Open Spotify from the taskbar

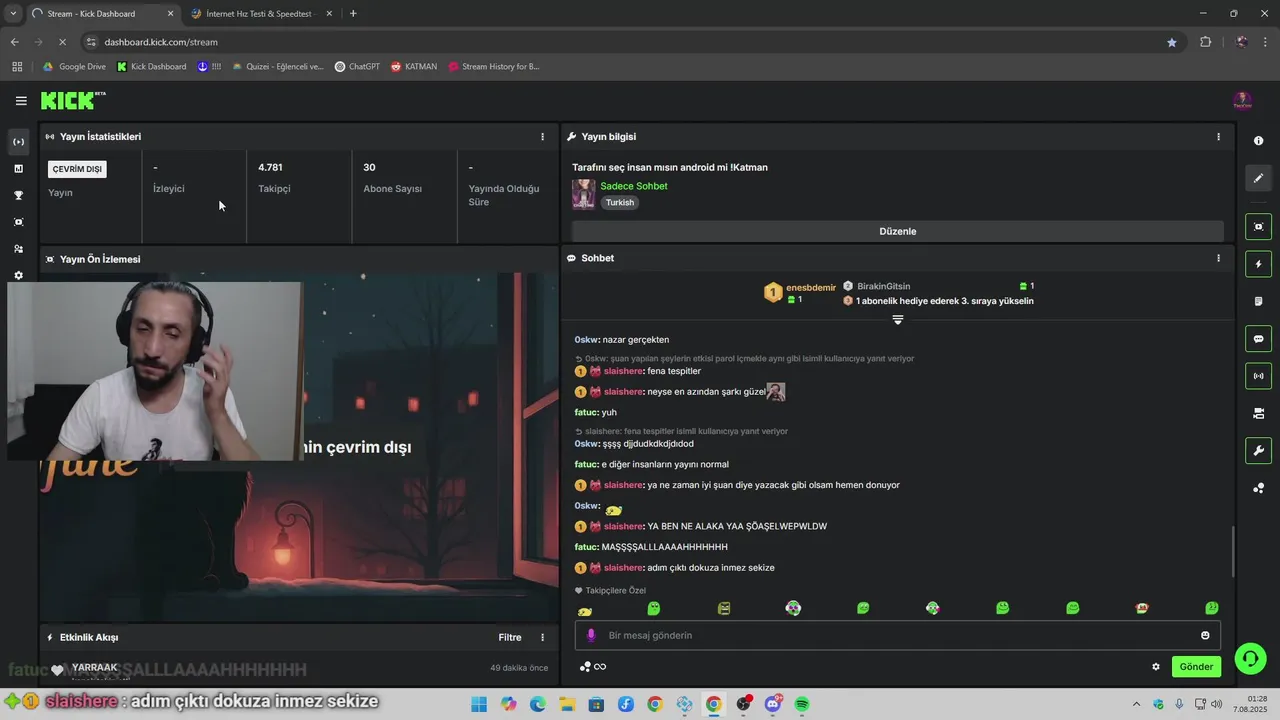(802, 704)
